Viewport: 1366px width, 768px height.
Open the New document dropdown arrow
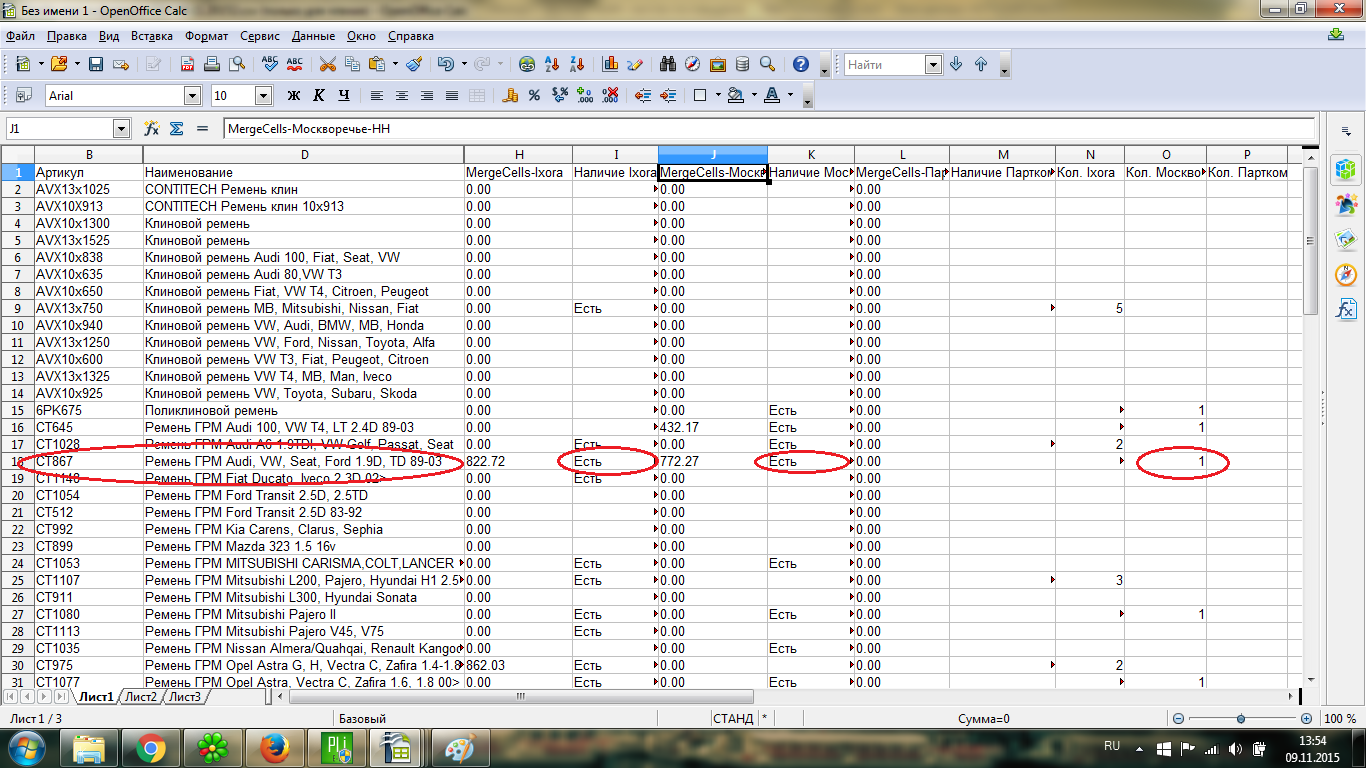[41, 64]
